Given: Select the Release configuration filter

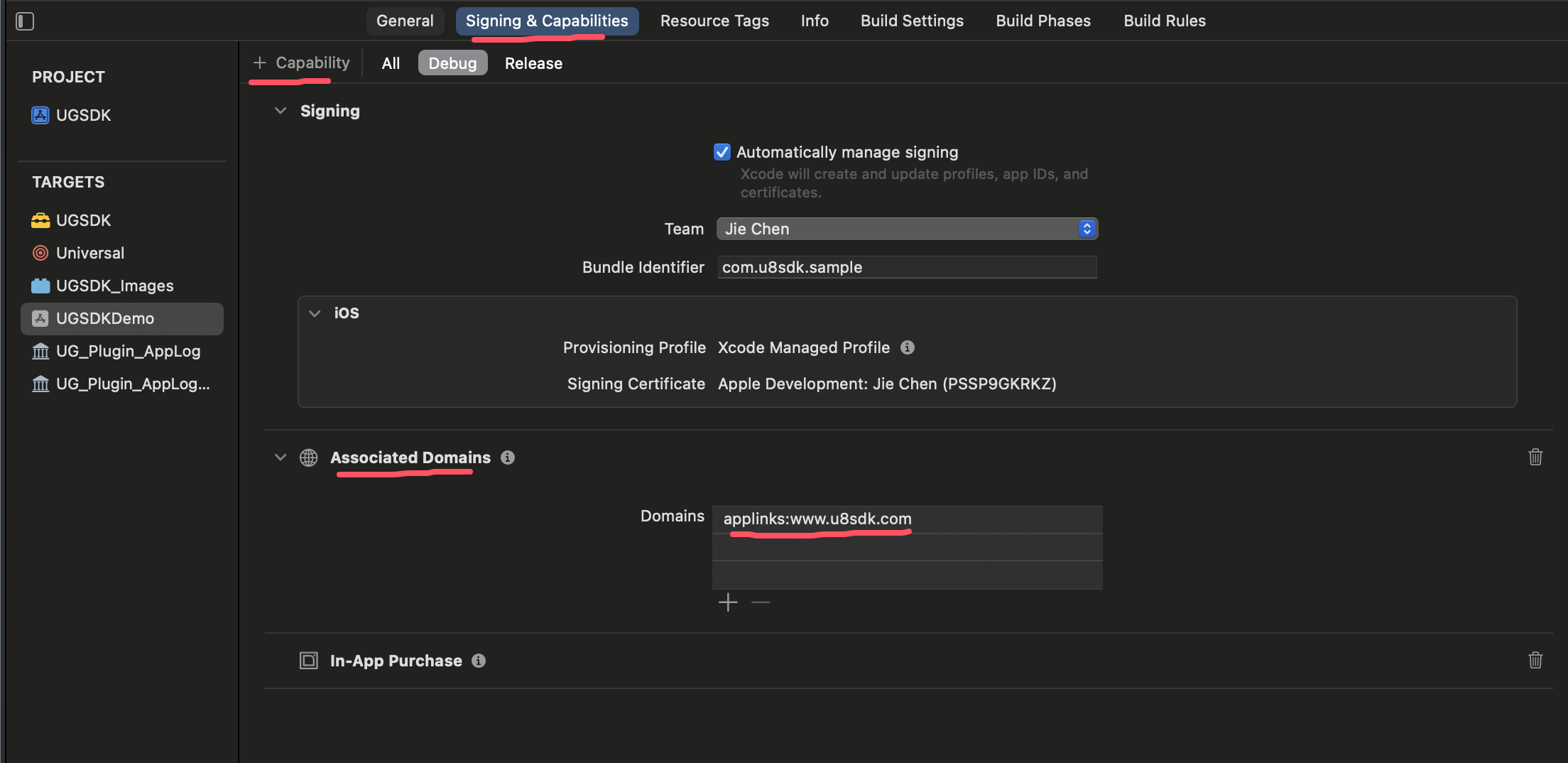Looking at the screenshot, I should tap(533, 63).
